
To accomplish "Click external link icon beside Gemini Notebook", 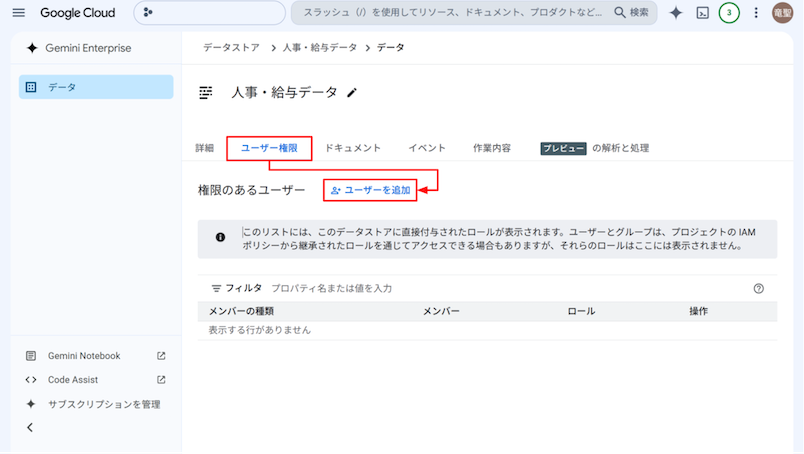I will point(161,356).
